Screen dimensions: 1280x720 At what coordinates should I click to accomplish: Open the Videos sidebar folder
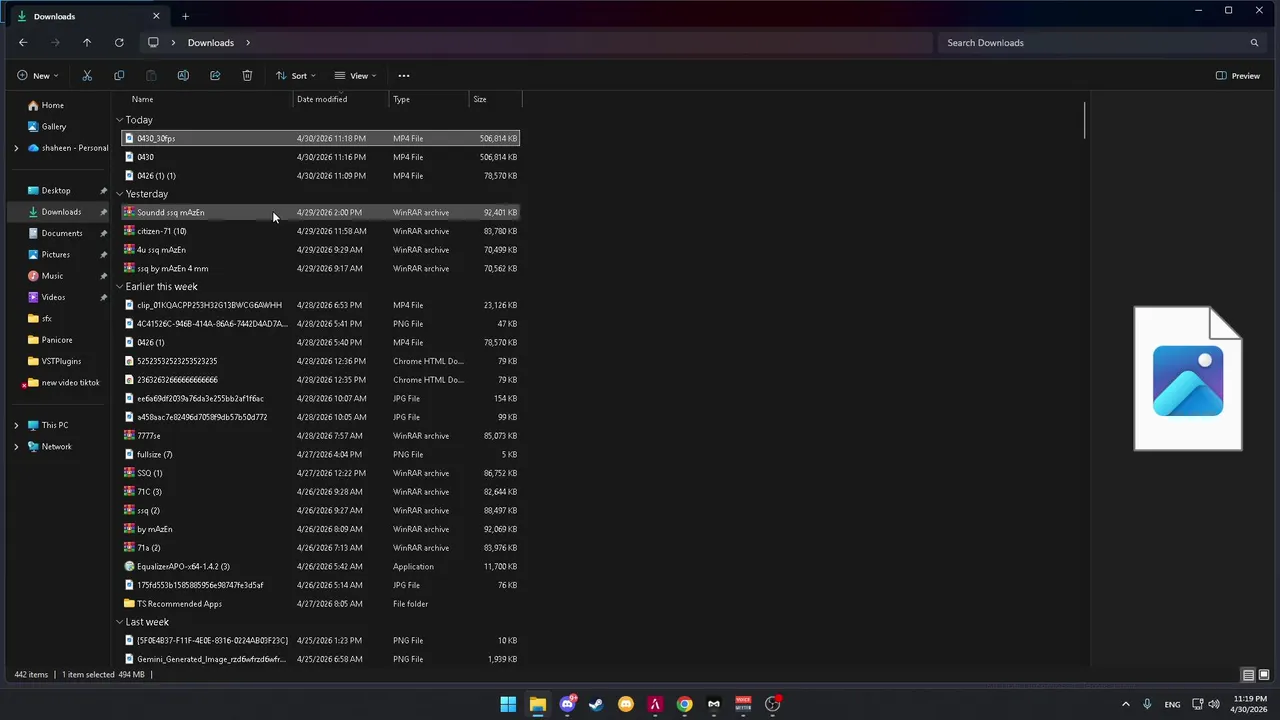53,297
